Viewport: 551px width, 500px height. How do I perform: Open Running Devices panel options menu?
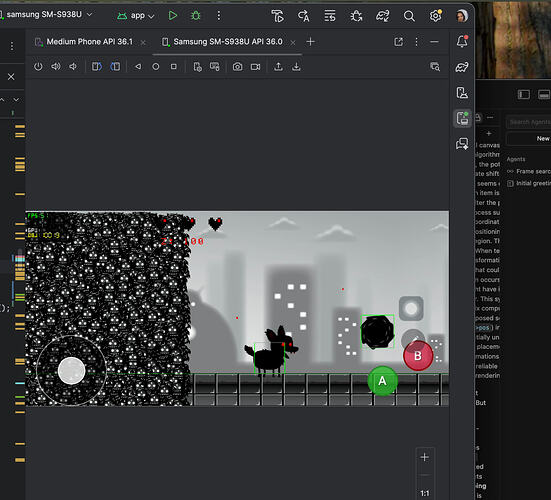pos(416,42)
